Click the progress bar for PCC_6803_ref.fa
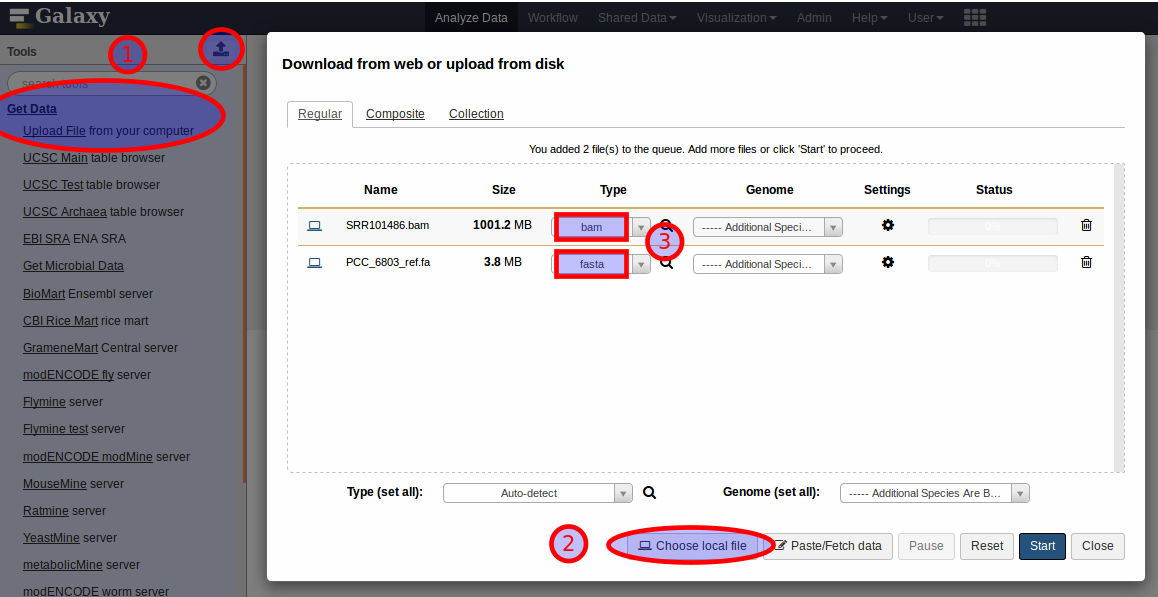The image size is (1158, 597). point(993,264)
